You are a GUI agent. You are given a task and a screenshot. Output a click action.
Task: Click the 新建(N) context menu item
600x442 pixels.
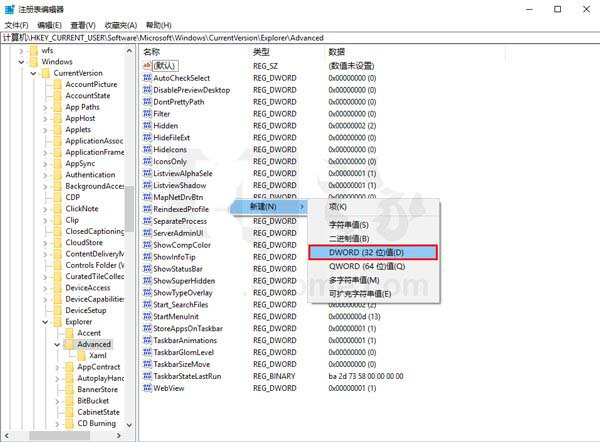coord(269,207)
